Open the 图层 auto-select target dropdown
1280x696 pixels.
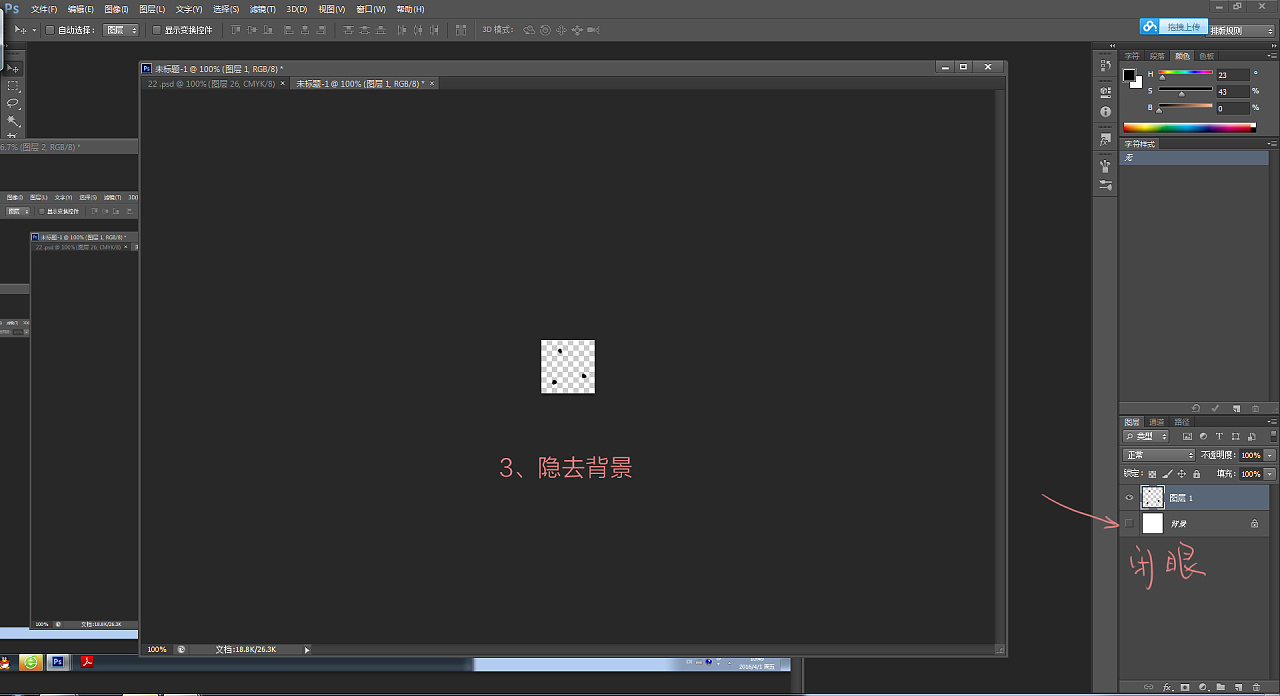click(121, 30)
